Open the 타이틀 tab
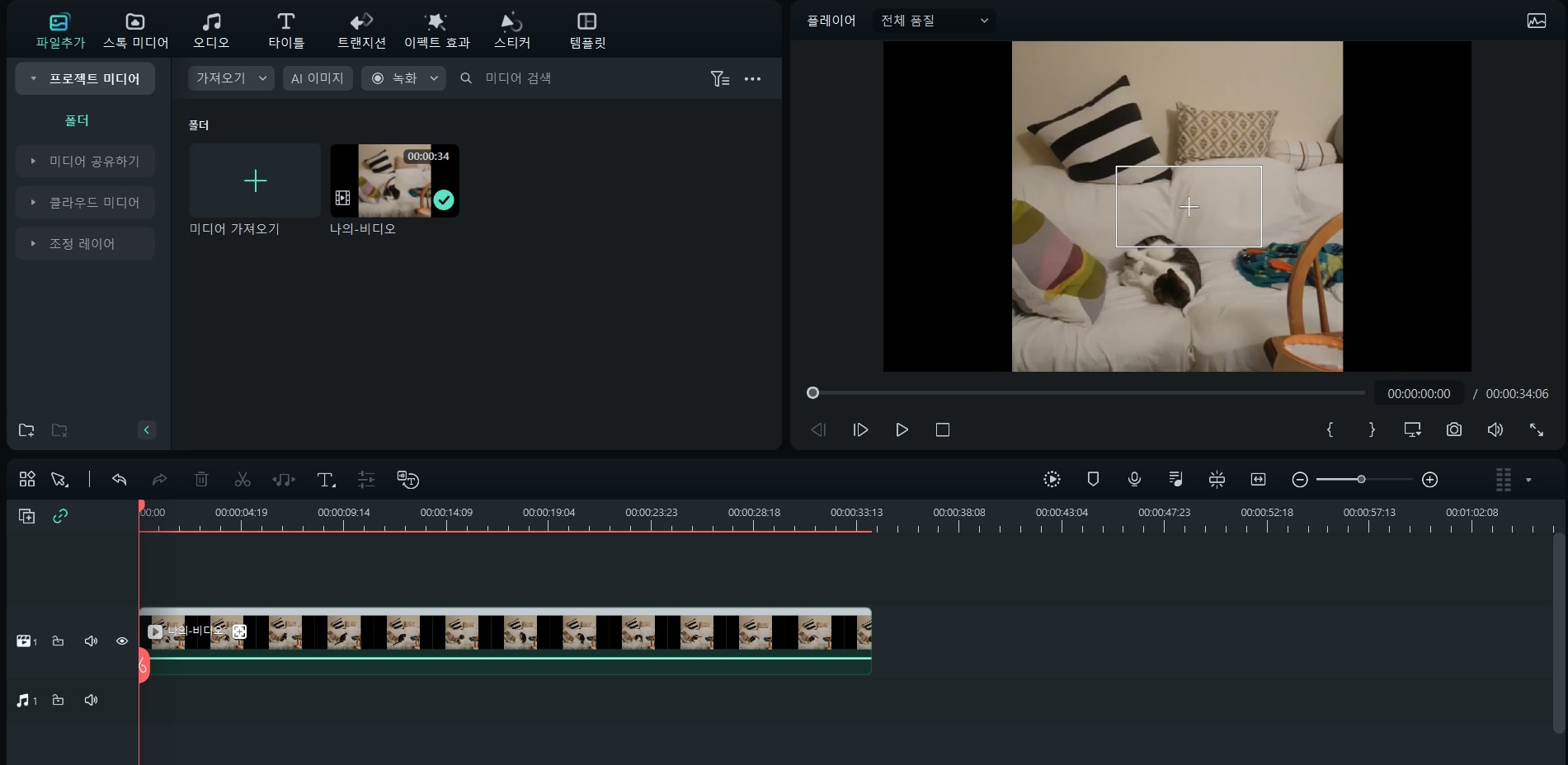1568x765 pixels. tap(286, 31)
